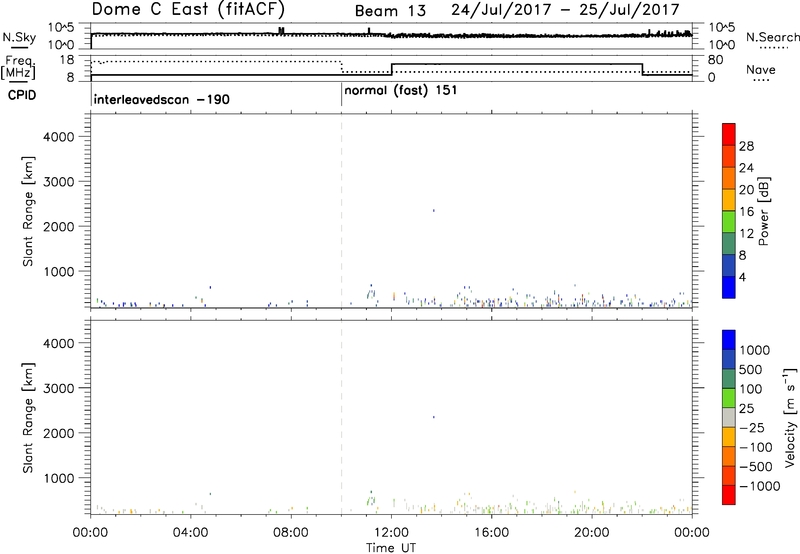The width and height of the screenshot is (800, 554).
Task: Click the "Beam 13" label
Action: 390,11
